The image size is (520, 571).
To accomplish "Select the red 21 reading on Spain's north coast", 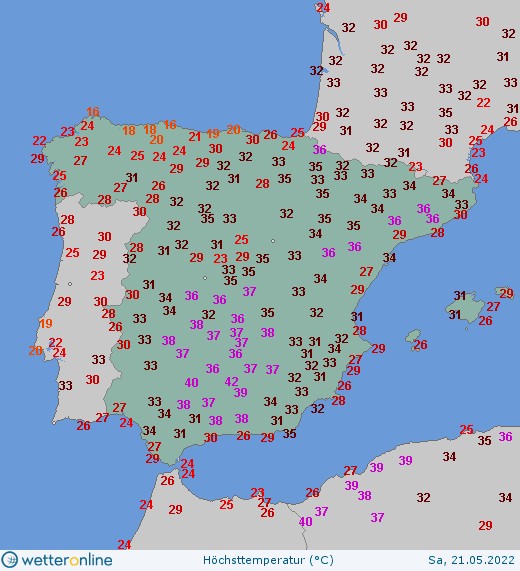I will click(x=195, y=137).
